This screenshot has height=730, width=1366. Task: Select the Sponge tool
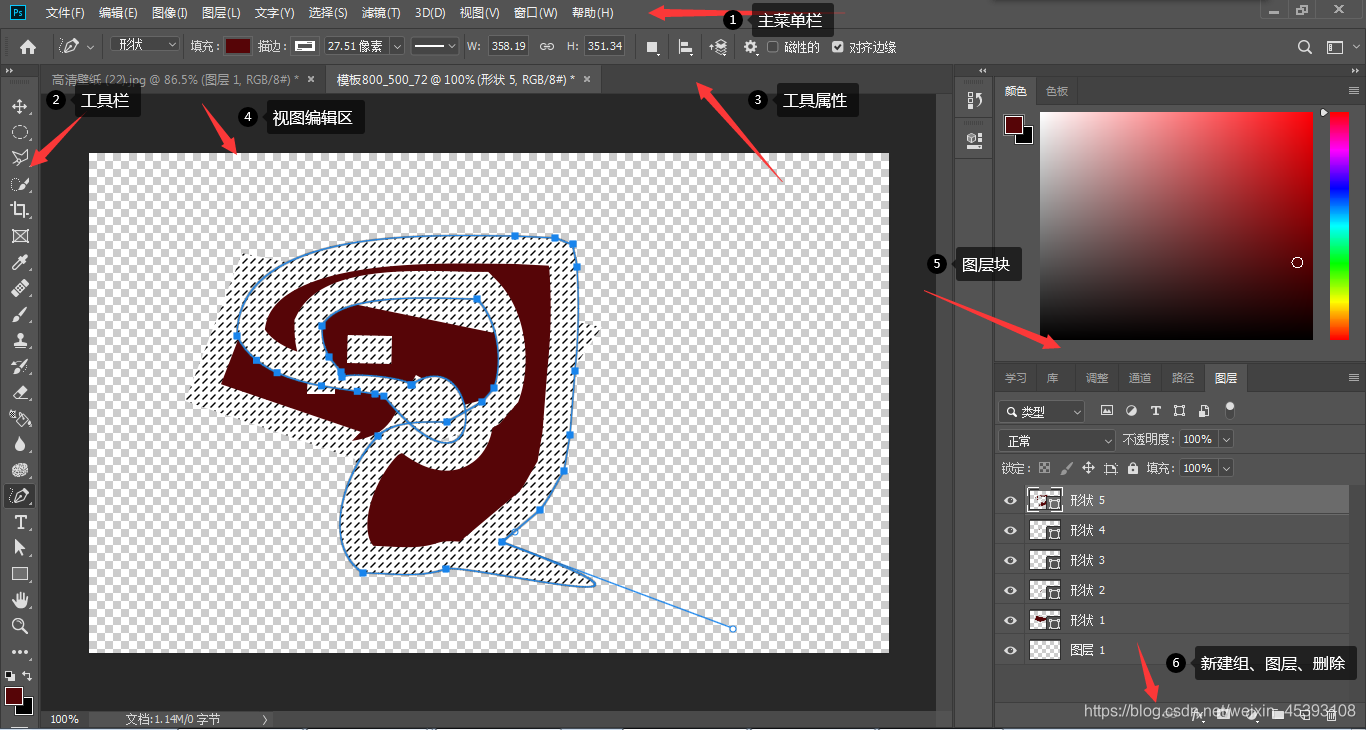19,470
